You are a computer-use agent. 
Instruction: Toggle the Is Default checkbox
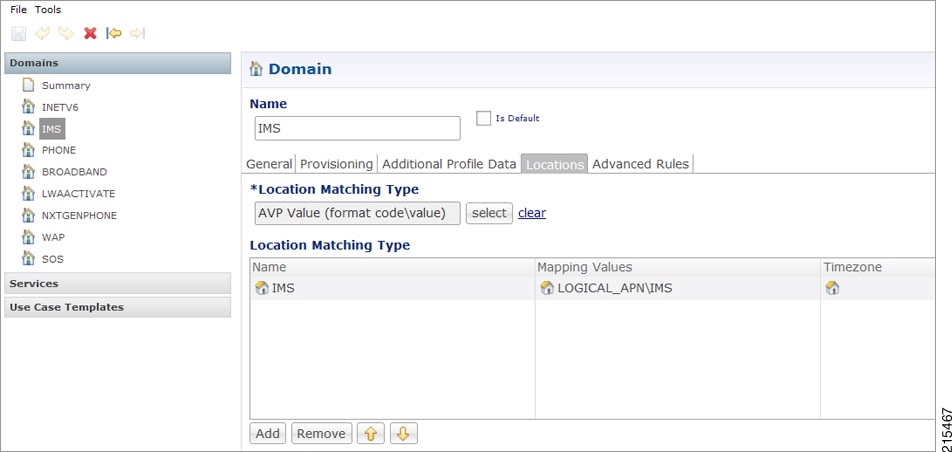pos(483,118)
